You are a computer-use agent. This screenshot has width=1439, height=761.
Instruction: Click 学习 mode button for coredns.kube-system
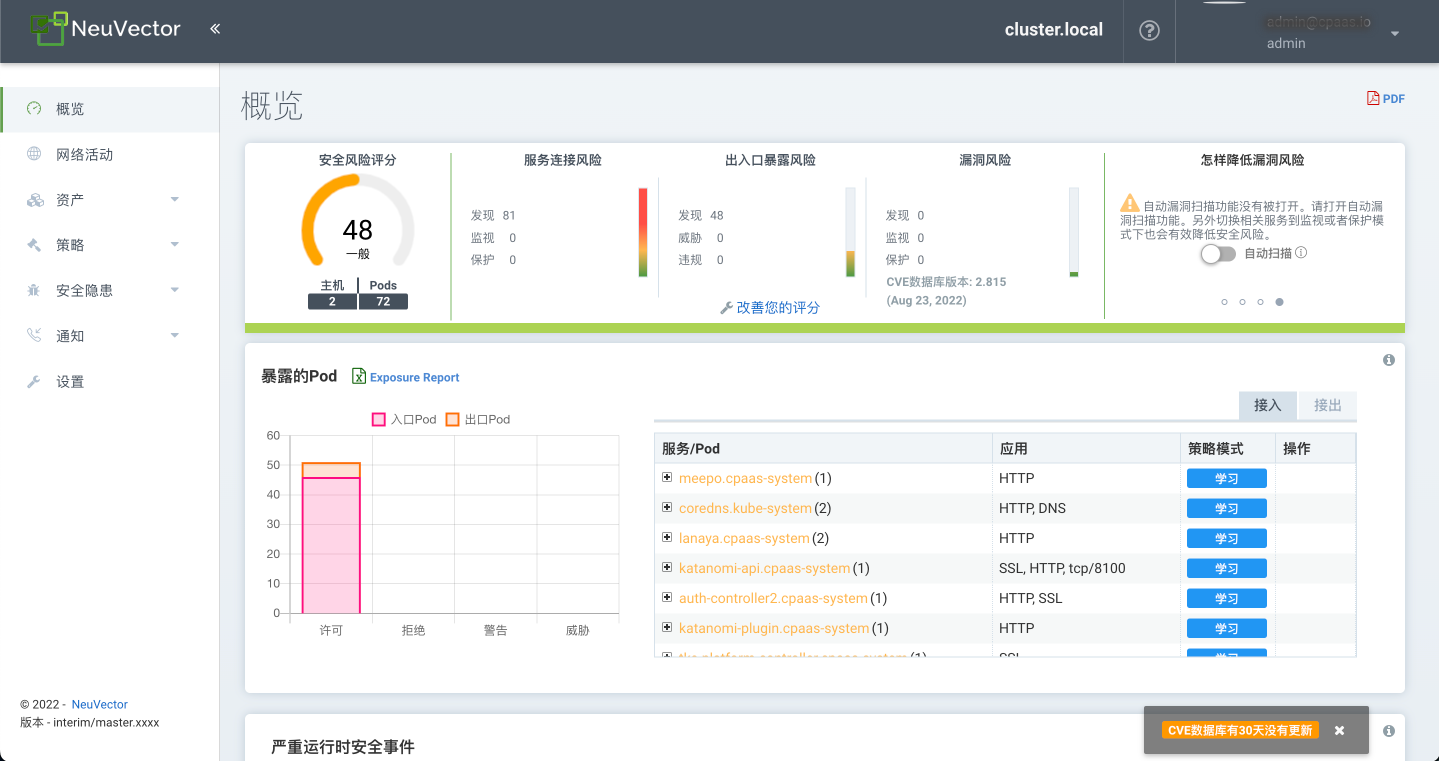[x=1226, y=508]
